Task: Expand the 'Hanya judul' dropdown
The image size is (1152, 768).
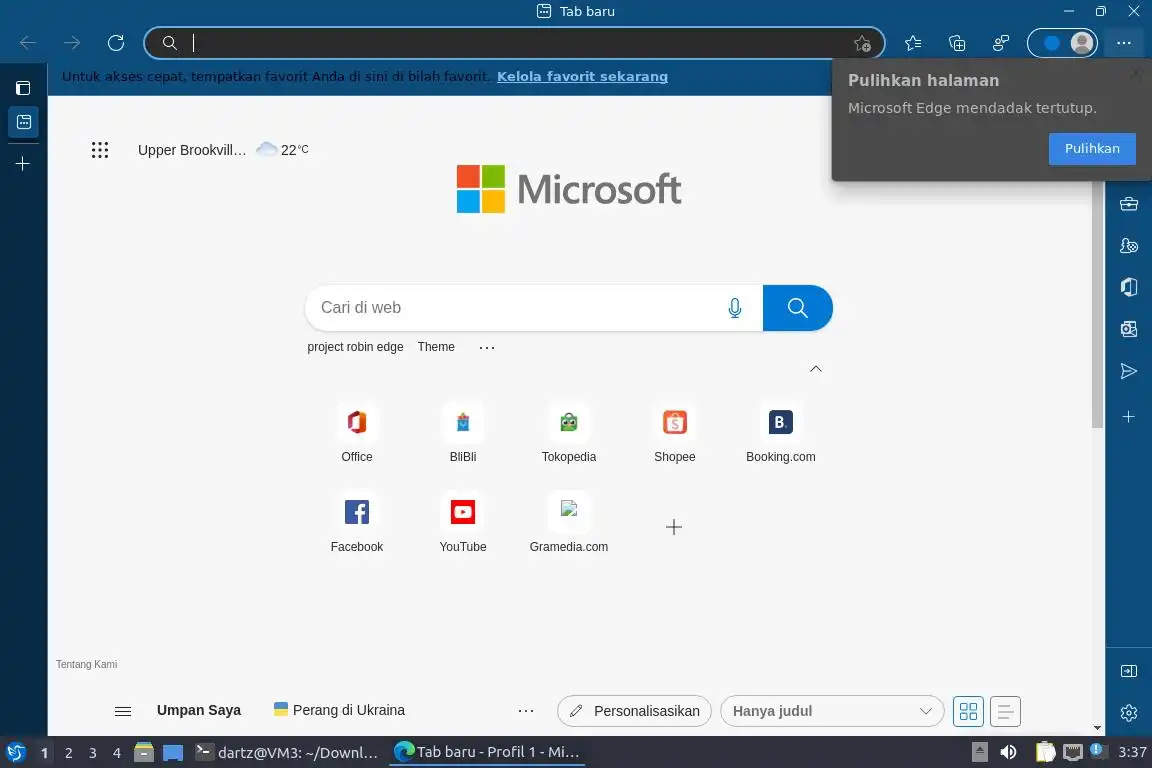Action: 832,711
